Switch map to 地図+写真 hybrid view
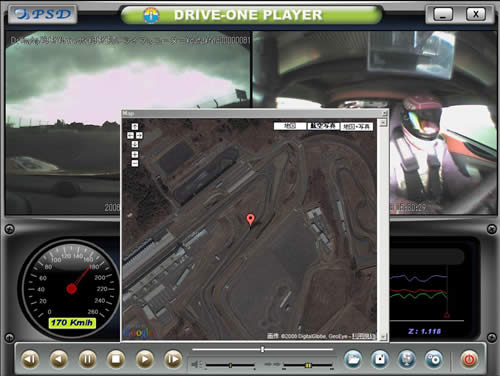500x376 pixels. (356, 126)
